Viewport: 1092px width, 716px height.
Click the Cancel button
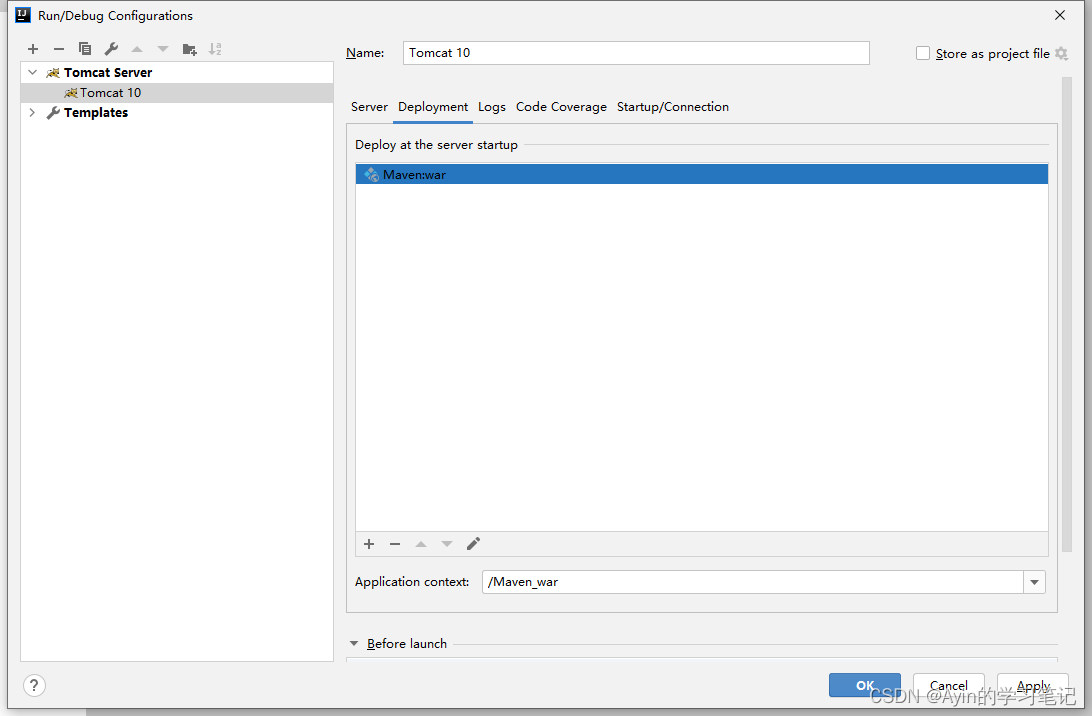point(949,685)
